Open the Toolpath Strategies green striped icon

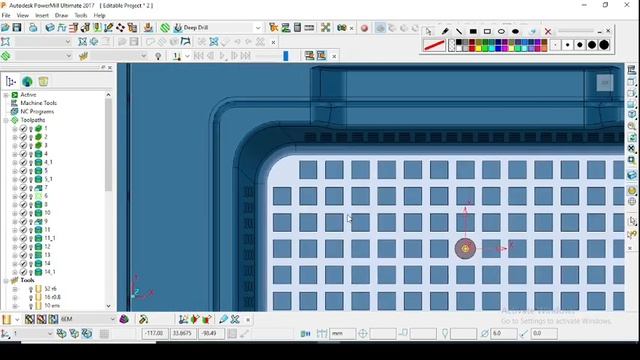tap(165, 28)
